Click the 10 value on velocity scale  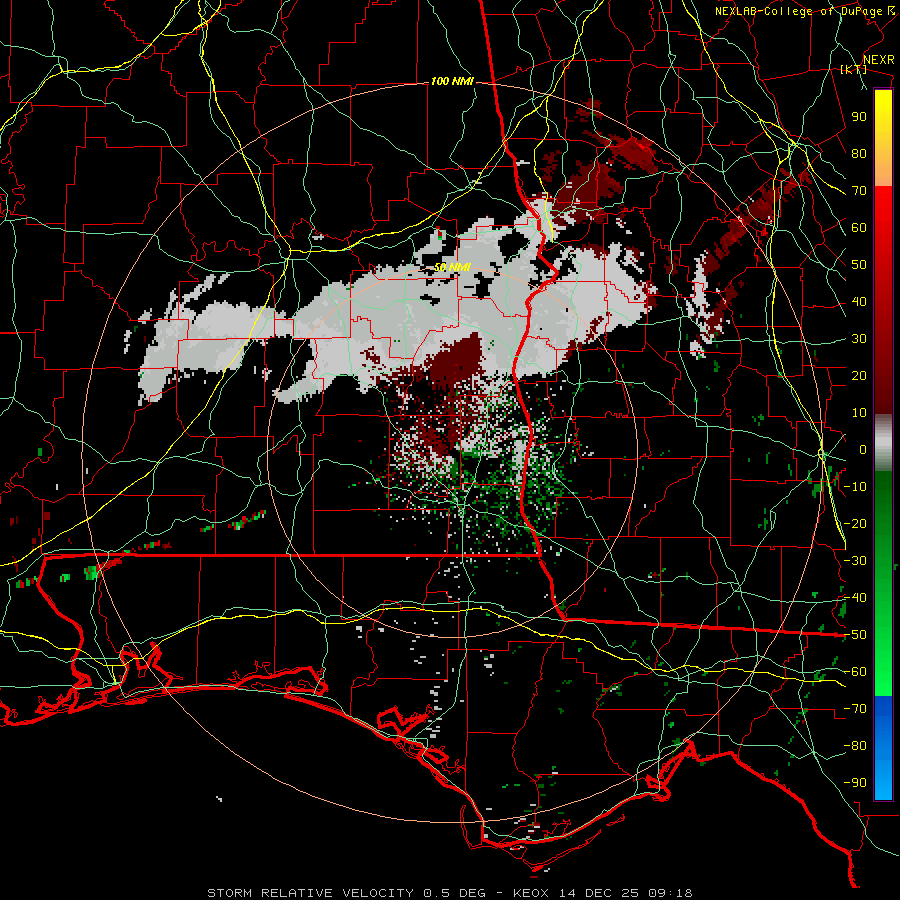(859, 413)
